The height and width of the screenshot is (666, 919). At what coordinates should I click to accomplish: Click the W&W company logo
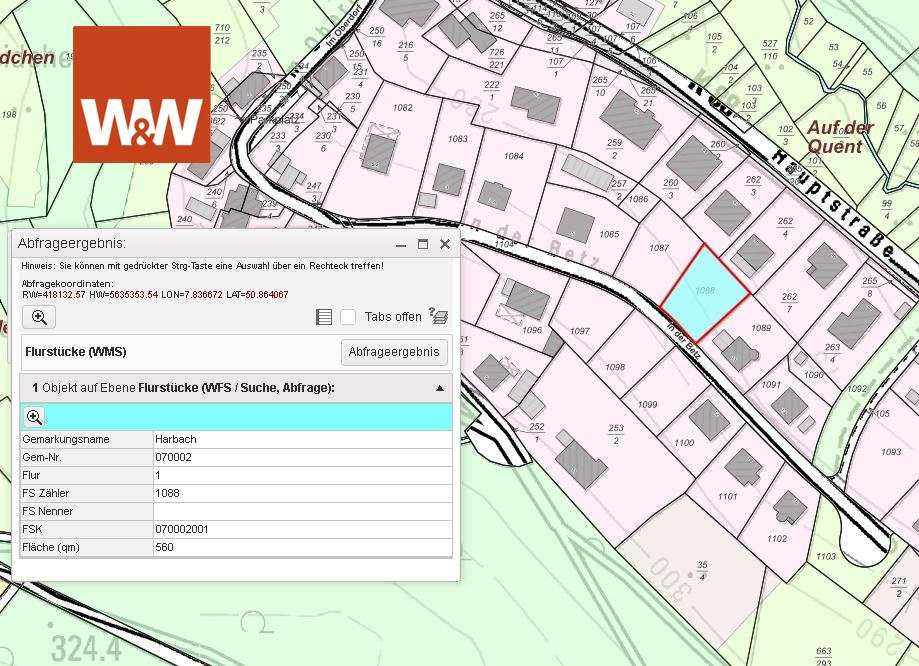coord(140,93)
